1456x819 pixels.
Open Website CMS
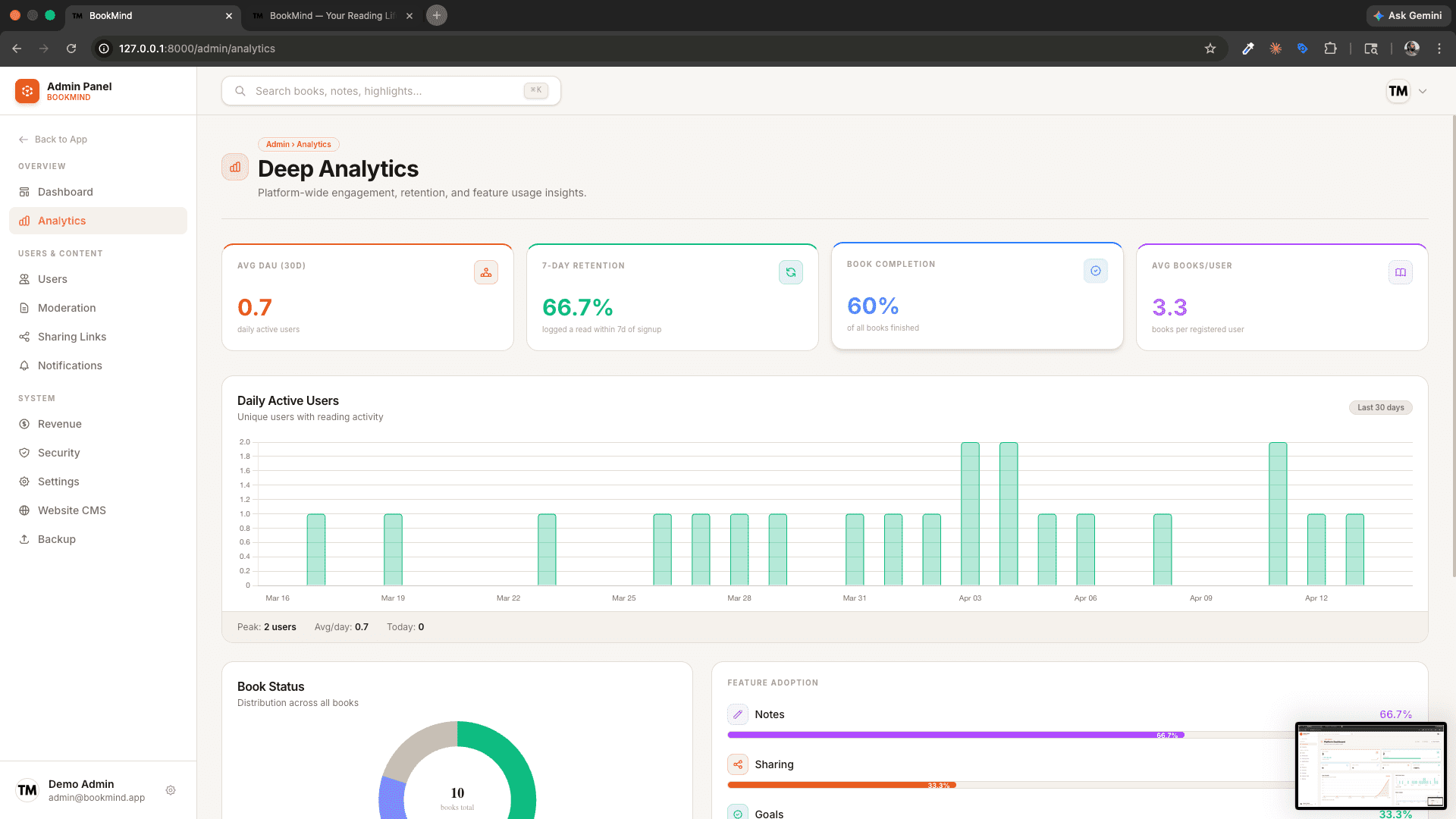pyautogui.click(x=98, y=510)
